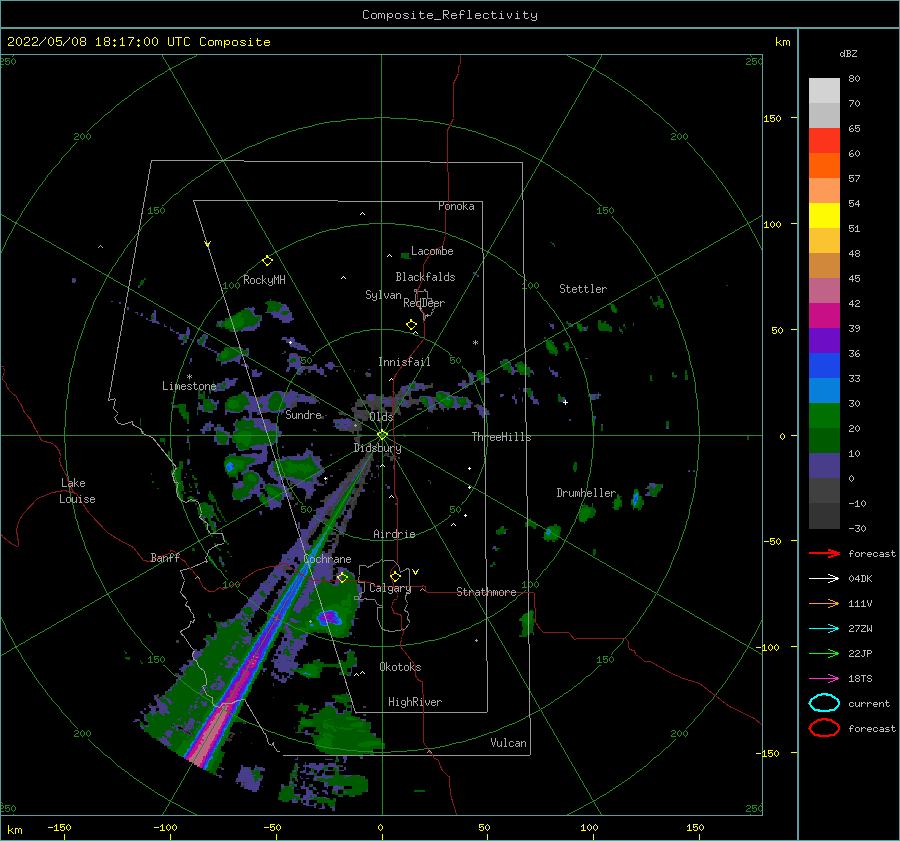Click the blue echo cell near Drumheller
Viewport: 900px width, 841px height.
[x=636, y=498]
